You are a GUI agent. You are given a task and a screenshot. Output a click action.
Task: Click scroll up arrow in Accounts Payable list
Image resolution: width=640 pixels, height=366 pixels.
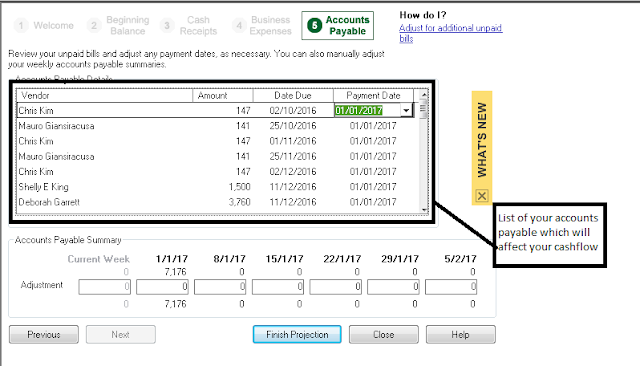[424, 95]
